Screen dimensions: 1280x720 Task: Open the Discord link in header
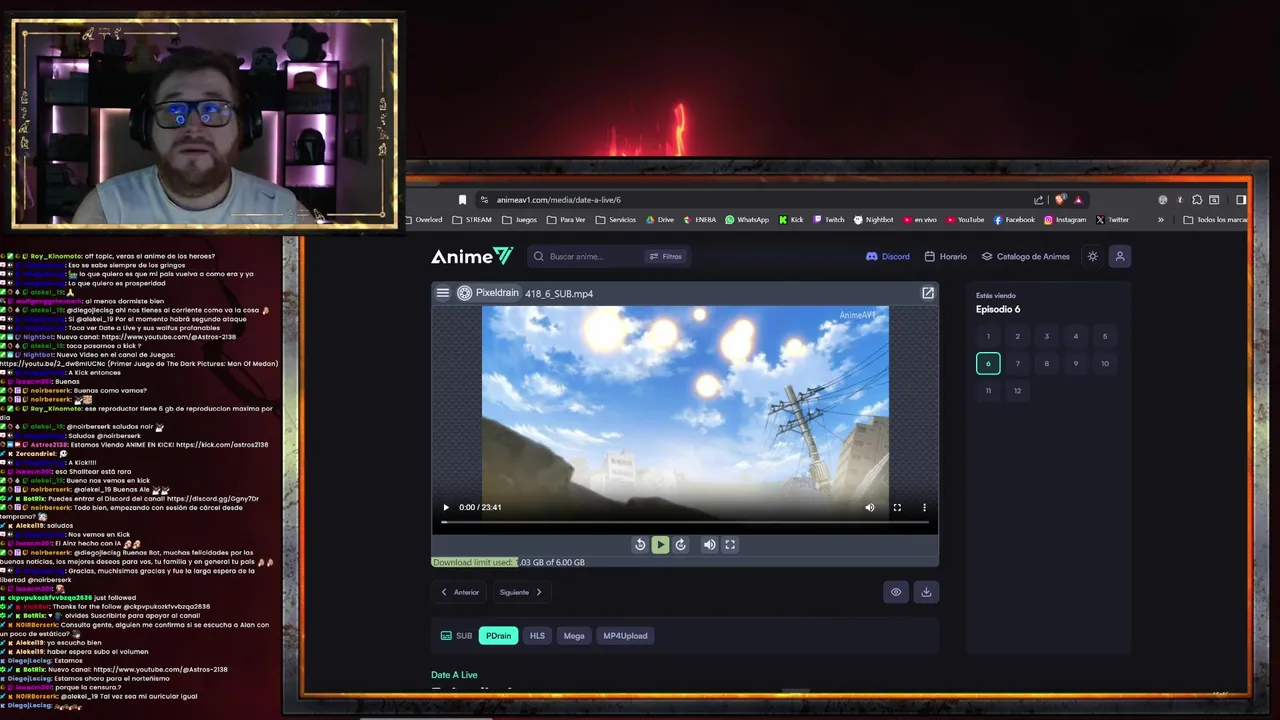click(x=888, y=256)
